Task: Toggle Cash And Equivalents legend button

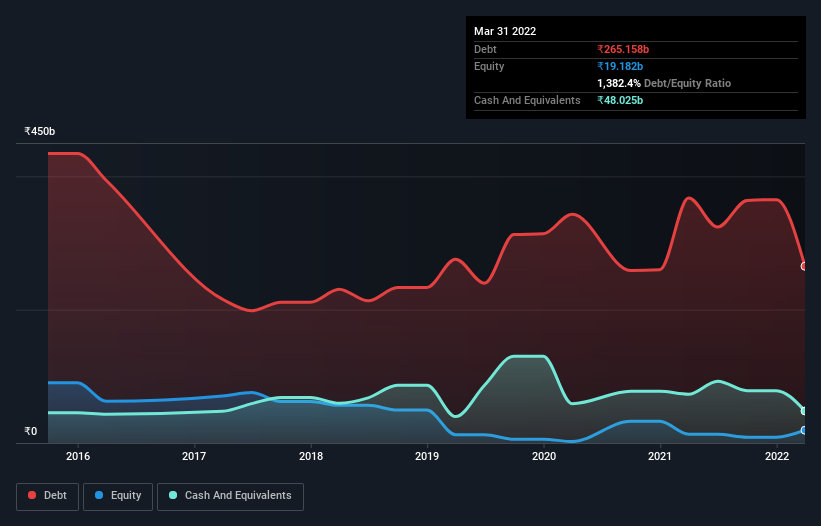Action: (x=230, y=496)
